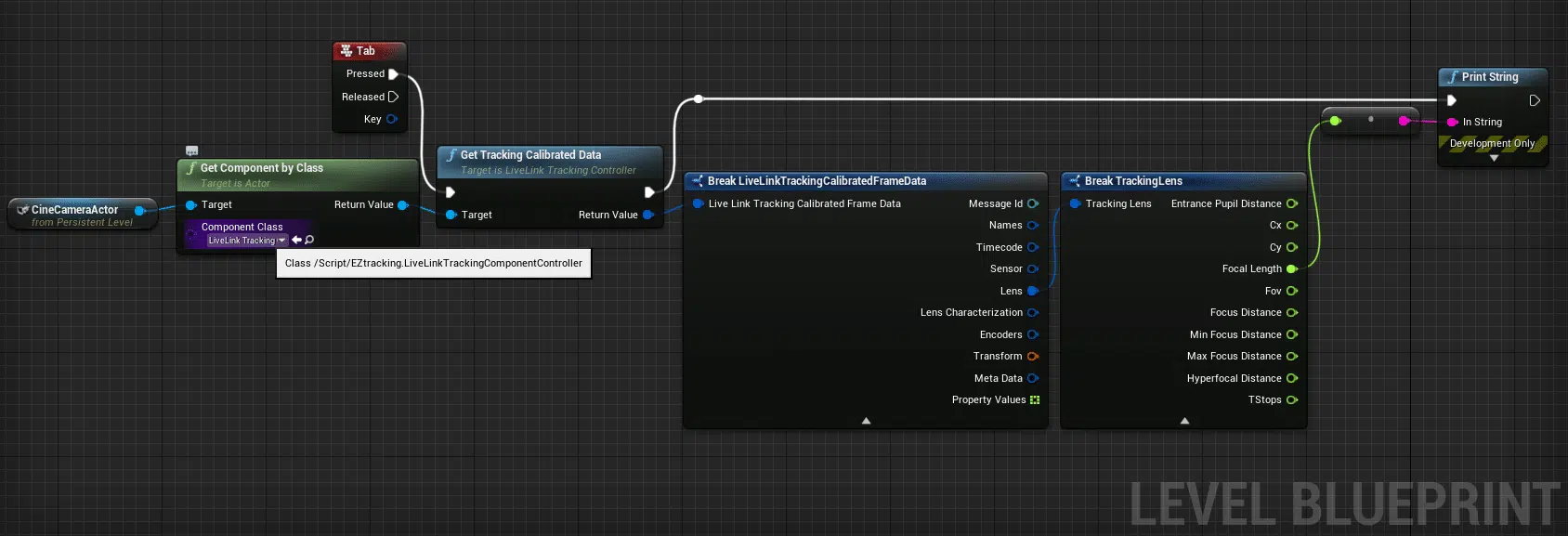
Task: Click the Property Values map pin icon
Action: click(1034, 400)
